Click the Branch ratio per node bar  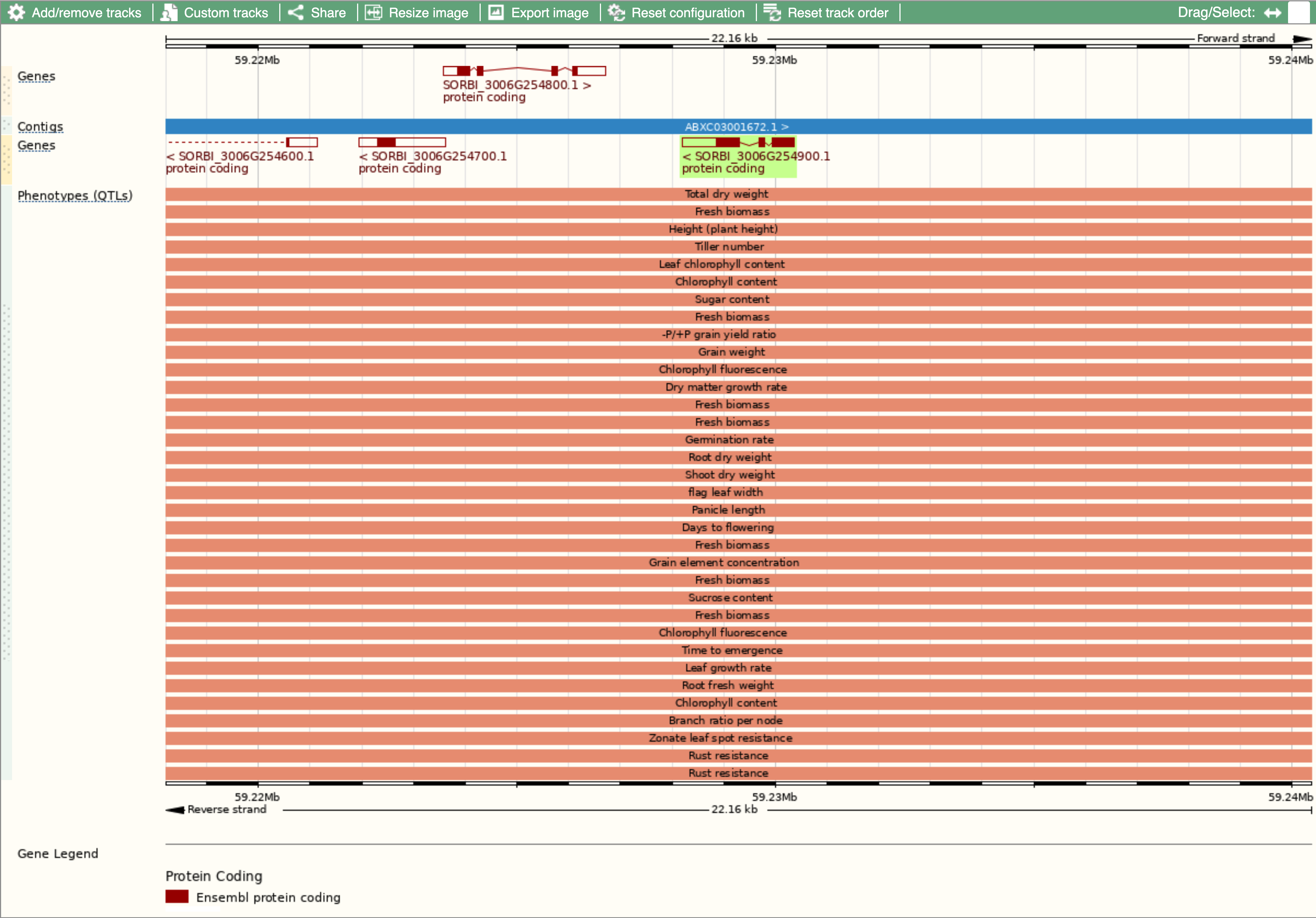coord(738,720)
